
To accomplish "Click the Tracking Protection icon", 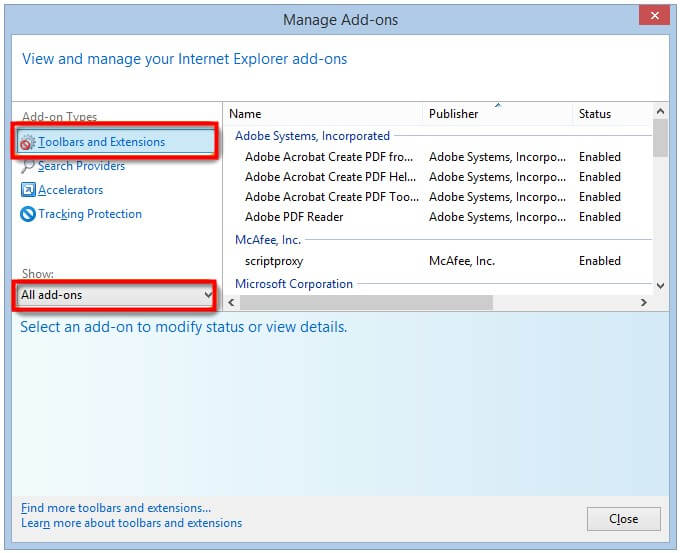I will [28, 214].
